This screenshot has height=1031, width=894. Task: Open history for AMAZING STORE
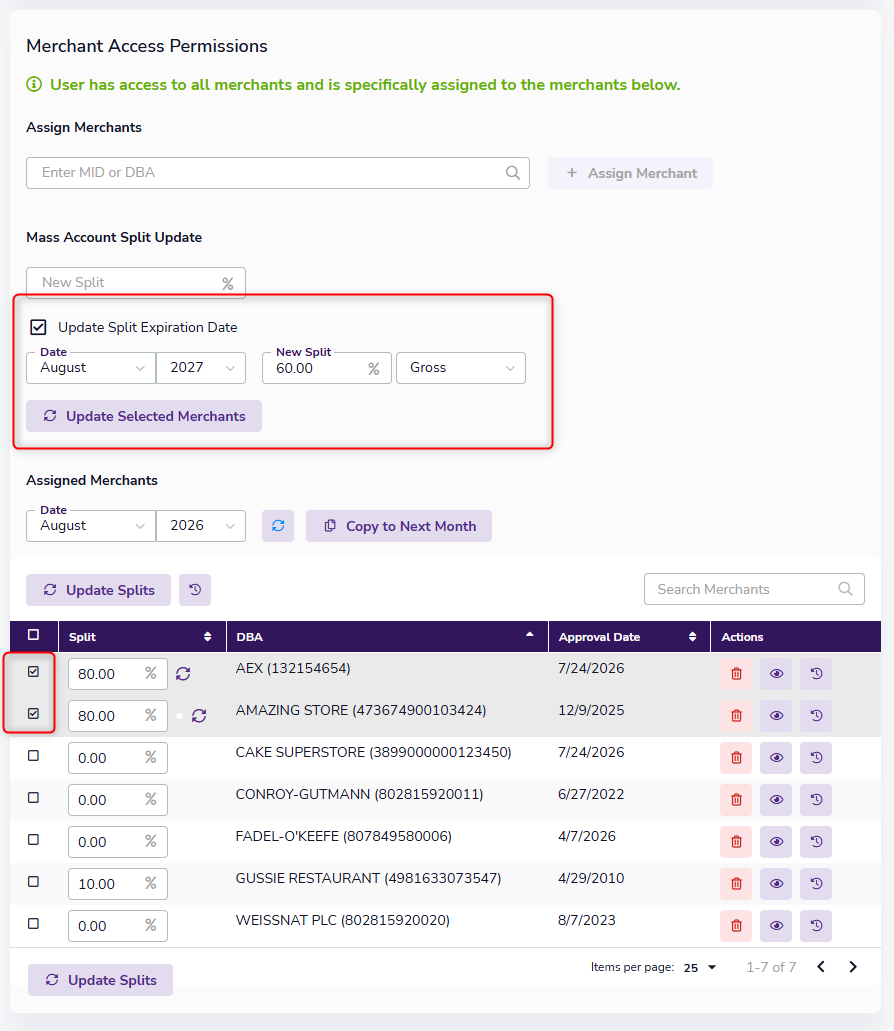816,716
